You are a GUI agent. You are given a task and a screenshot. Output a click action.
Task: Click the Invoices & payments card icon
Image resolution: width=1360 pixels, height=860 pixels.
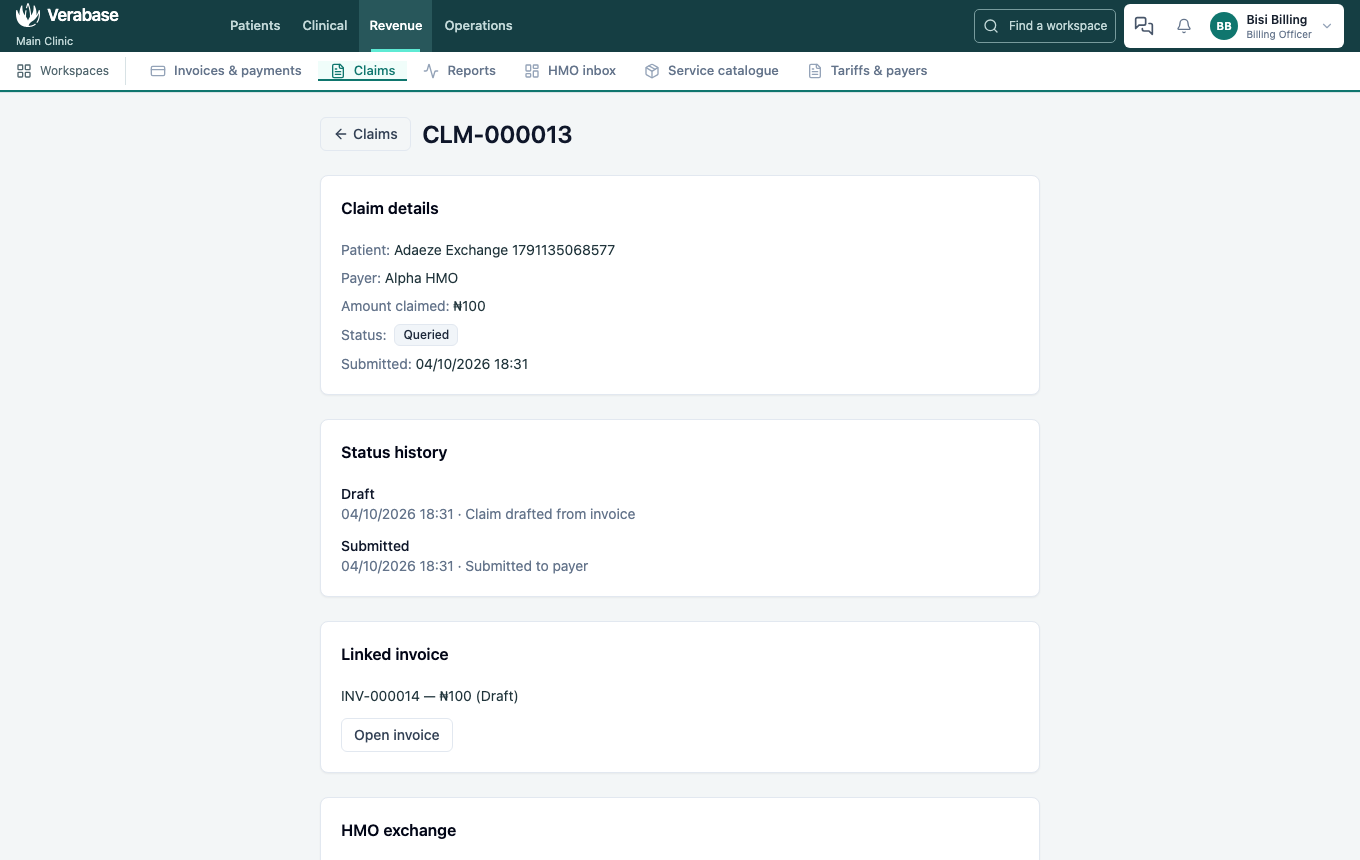click(x=158, y=71)
